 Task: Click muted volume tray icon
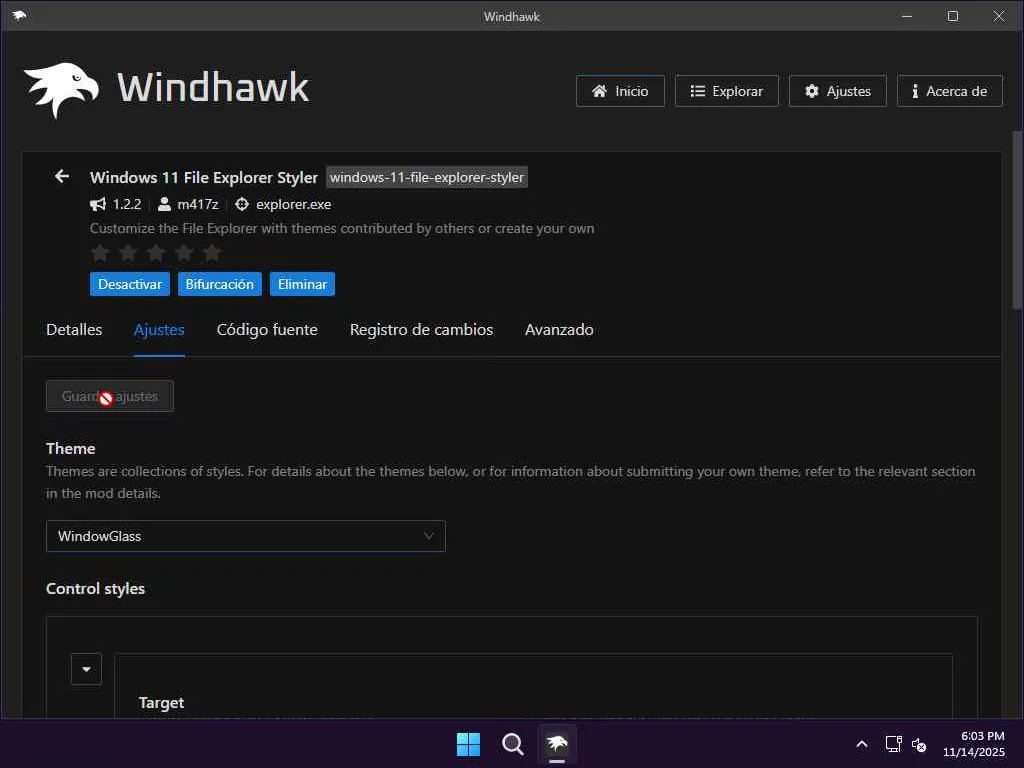click(x=919, y=744)
